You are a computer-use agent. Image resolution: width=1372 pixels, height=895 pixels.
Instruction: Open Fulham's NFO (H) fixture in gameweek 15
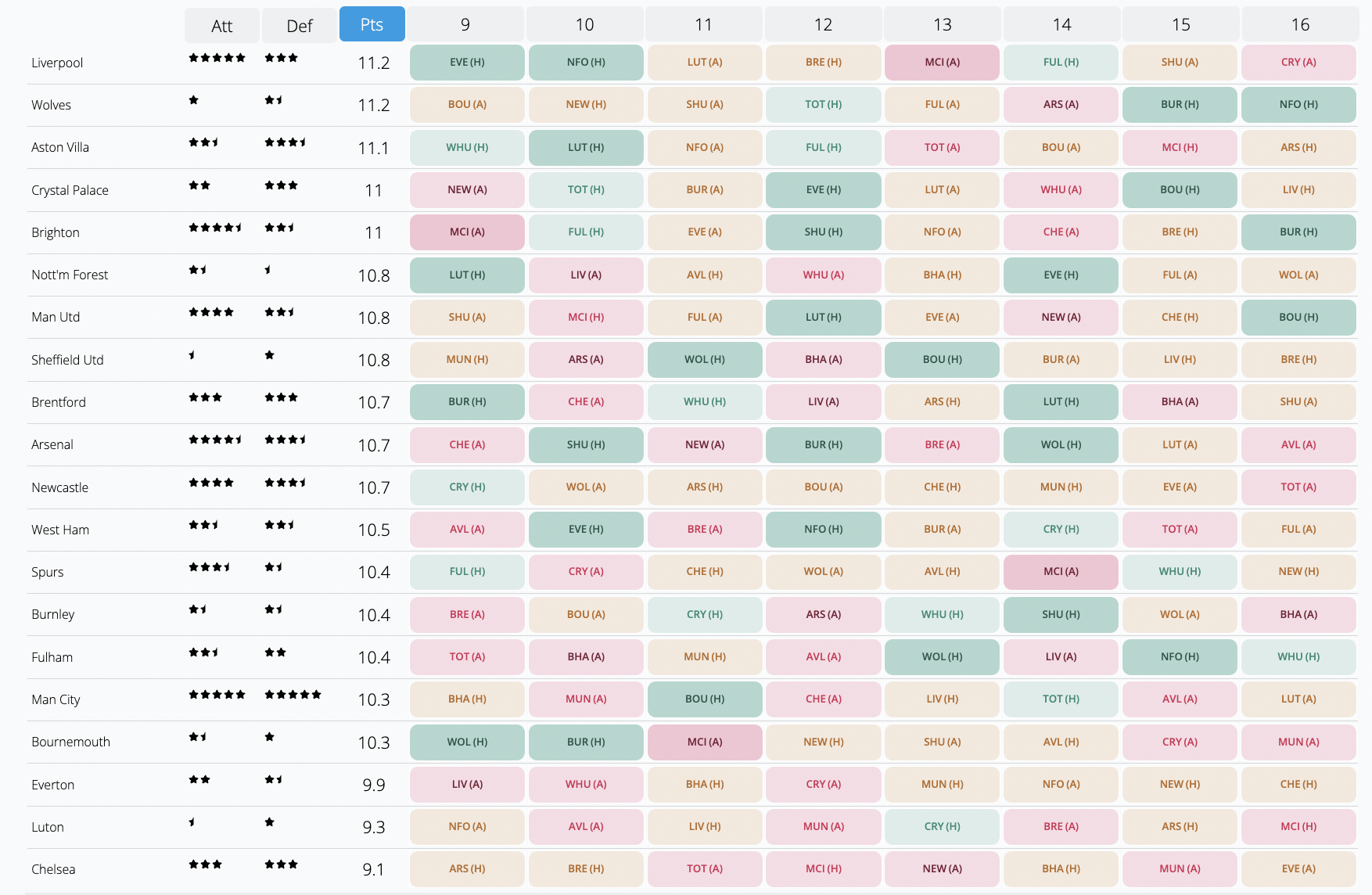pyautogui.click(x=1180, y=657)
